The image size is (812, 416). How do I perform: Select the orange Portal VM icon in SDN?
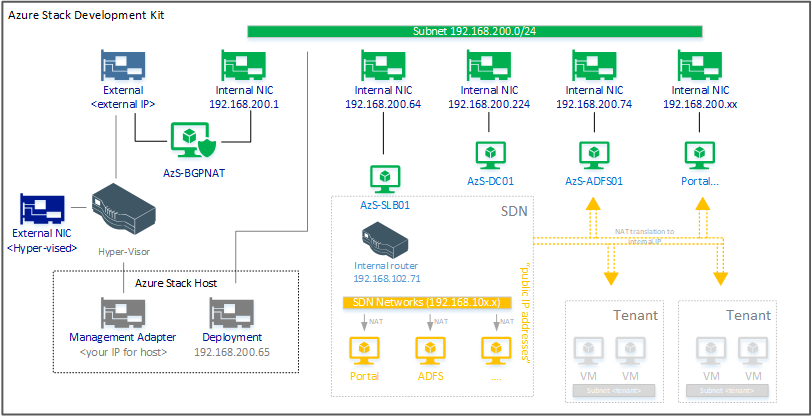(365, 351)
